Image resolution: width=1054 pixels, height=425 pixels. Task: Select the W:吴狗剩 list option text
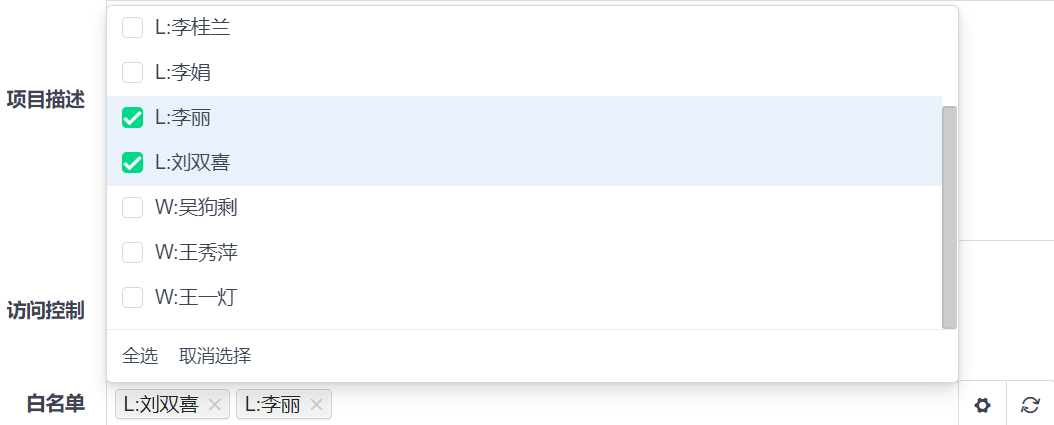click(x=196, y=208)
